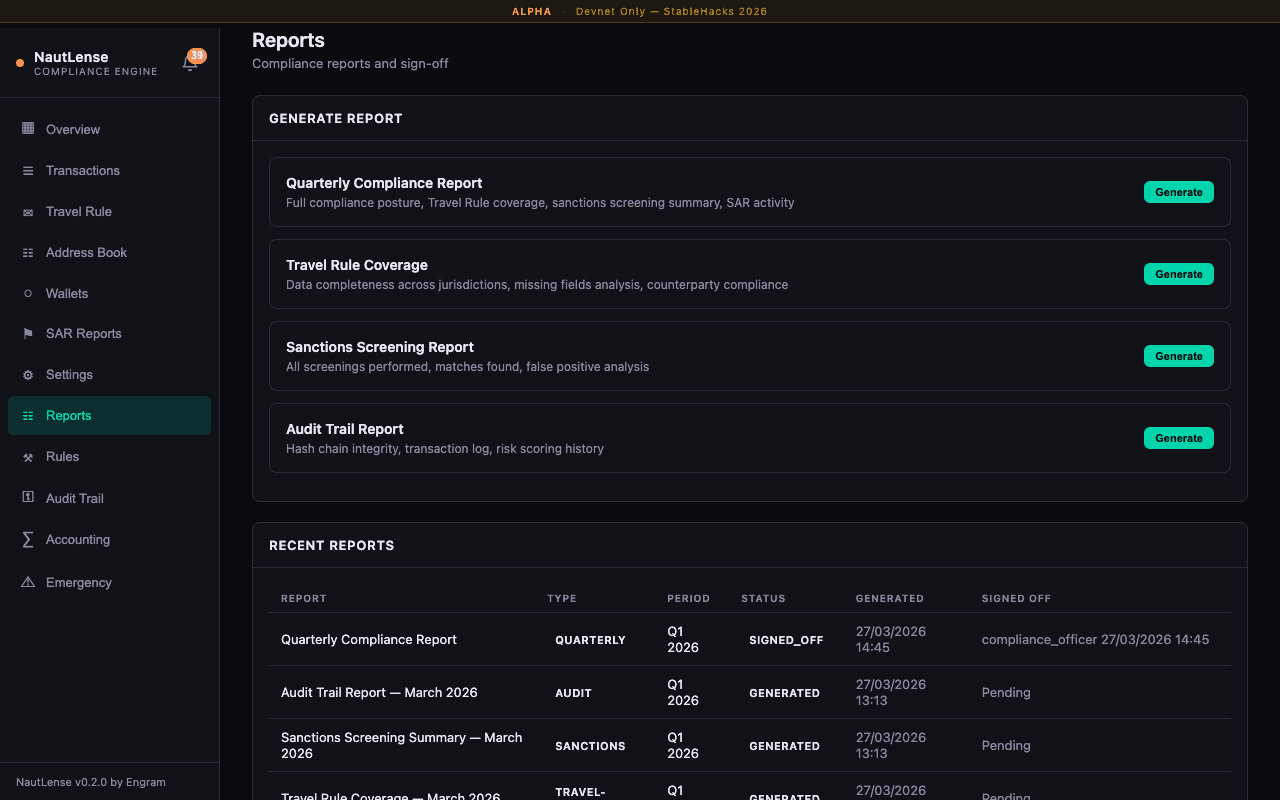
Task: Click the Transactions list icon
Action: click(x=28, y=170)
